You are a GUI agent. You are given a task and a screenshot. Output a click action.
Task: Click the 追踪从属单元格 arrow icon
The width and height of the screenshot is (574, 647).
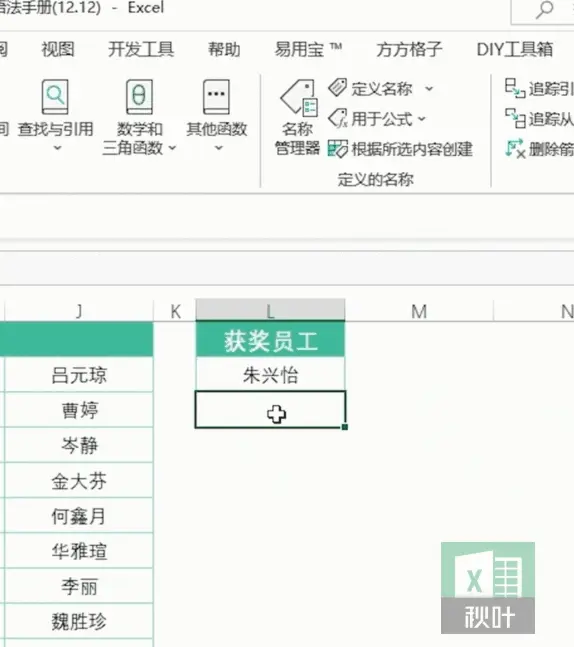[515, 118]
